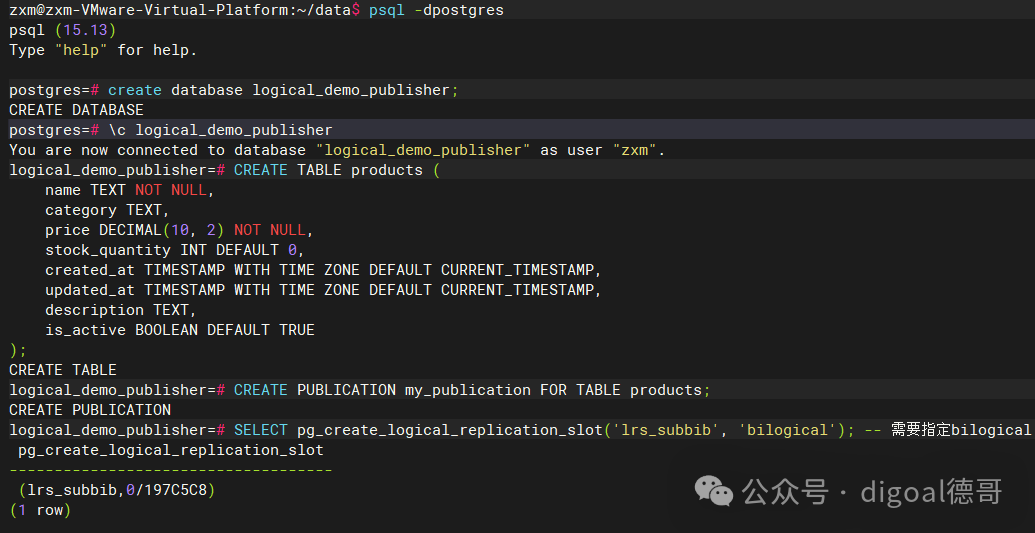Click the 'name TEXT NOT NULL,' line
Screen dimensions: 1035x533
tap(130, 190)
